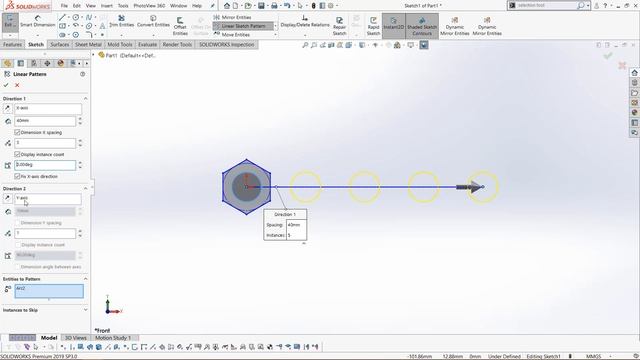640x360 pixels.
Task: Toggle Direction 2 Display instance count checkbox
Action: tap(18, 245)
